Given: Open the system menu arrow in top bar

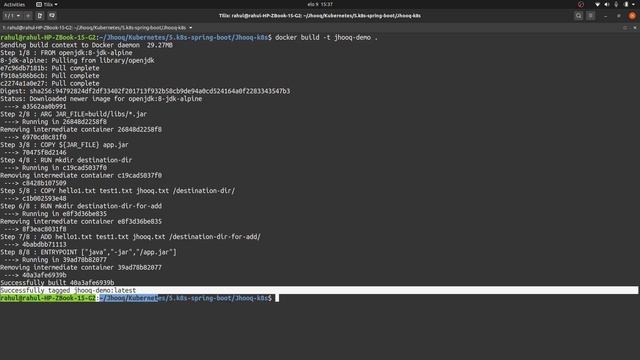Looking at the screenshot, I should 634,4.
